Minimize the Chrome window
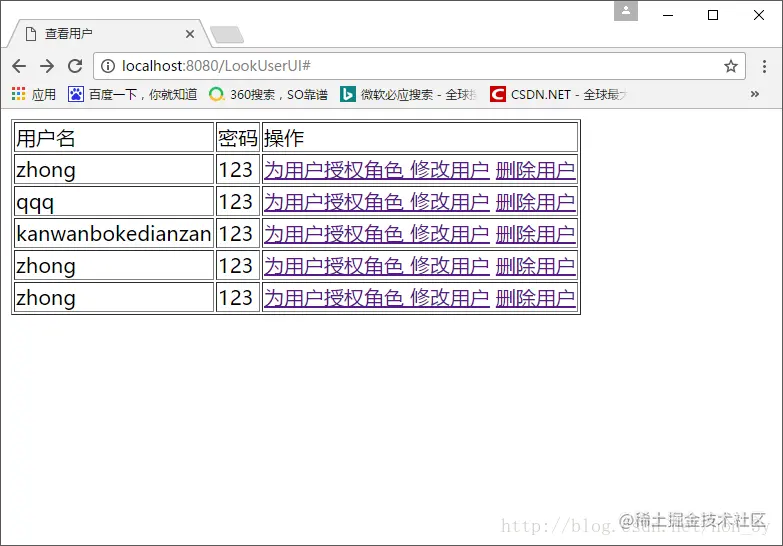783x546 pixels. tap(668, 15)
